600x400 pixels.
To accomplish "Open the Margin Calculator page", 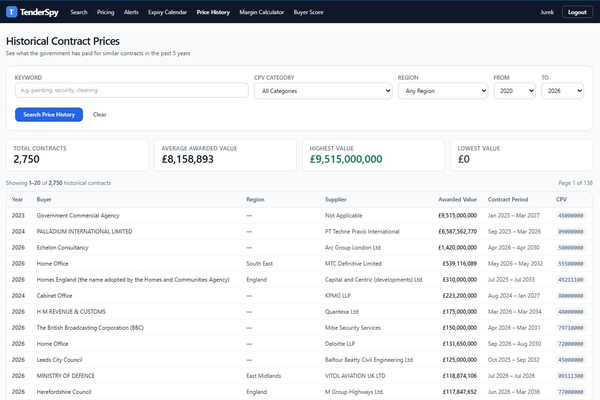I will [262, 12].
